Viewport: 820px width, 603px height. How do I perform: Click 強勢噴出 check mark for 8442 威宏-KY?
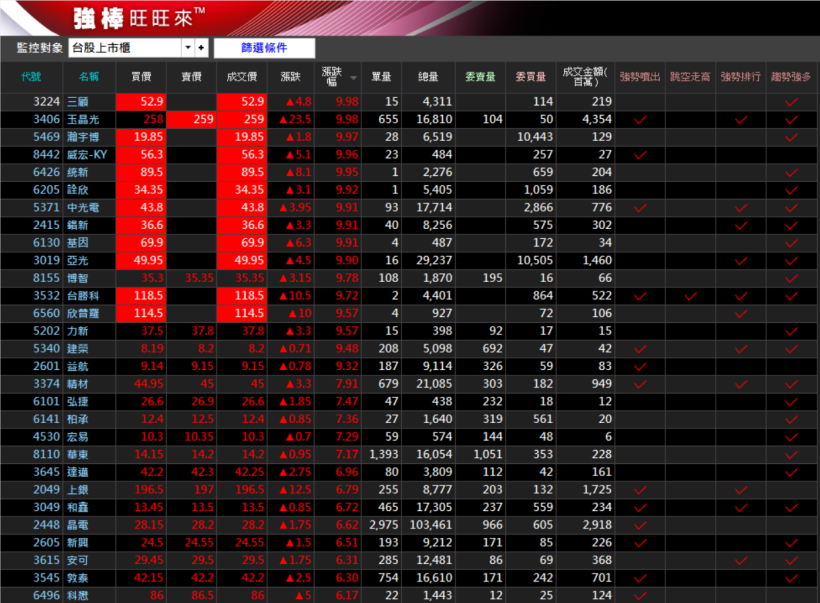click(x=640, y=155)
